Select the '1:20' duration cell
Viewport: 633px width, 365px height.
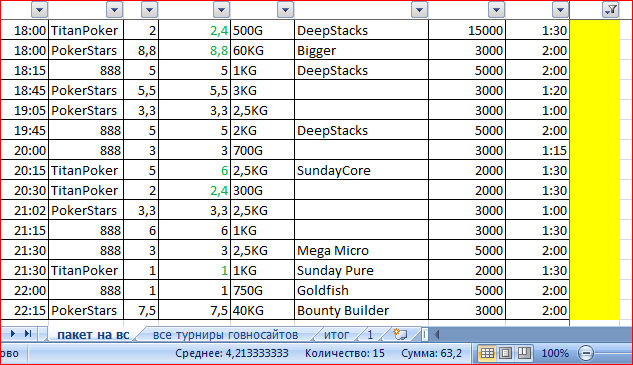538,90
